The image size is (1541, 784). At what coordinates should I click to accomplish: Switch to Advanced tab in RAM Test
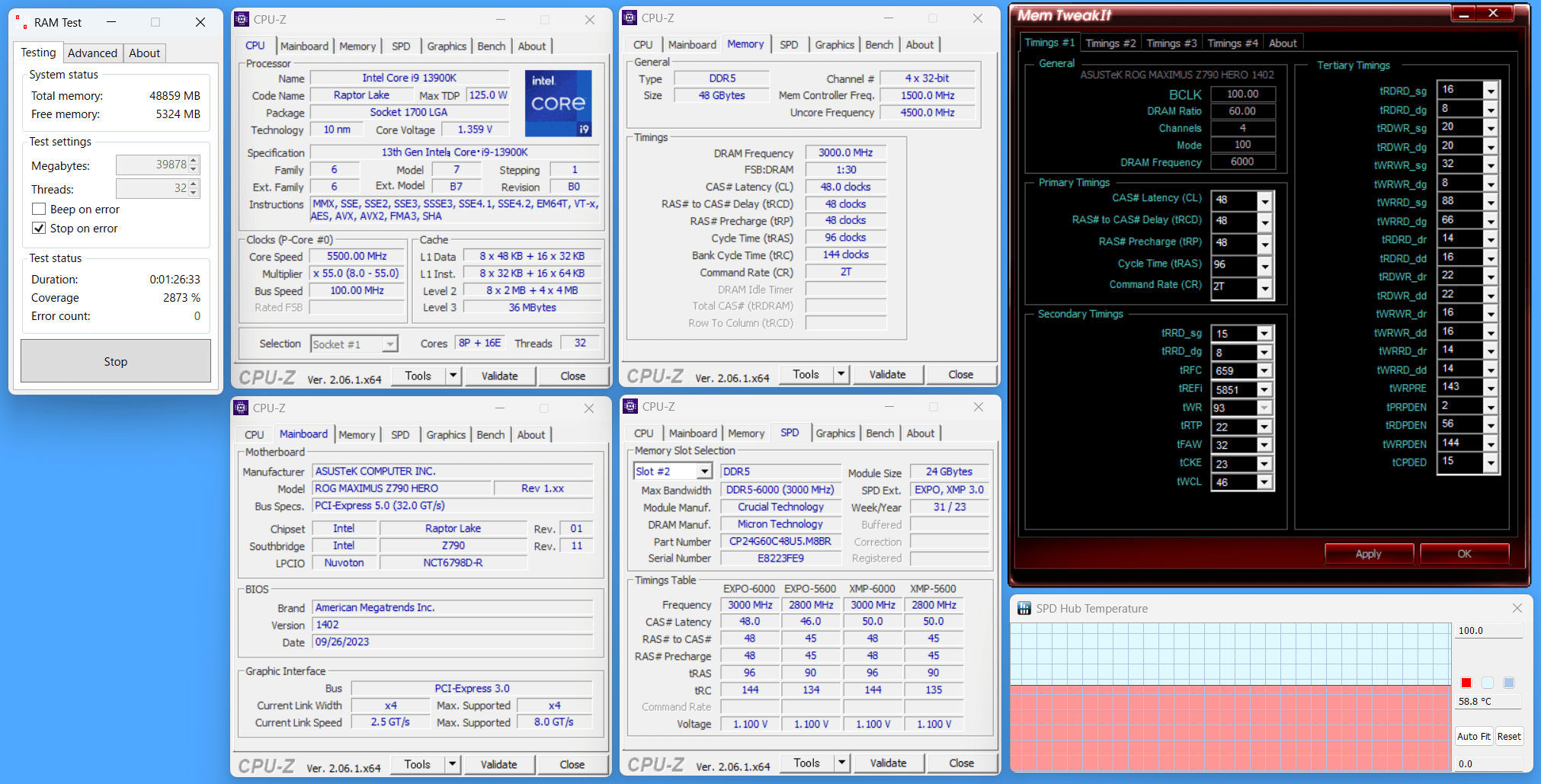pos(92,53)
